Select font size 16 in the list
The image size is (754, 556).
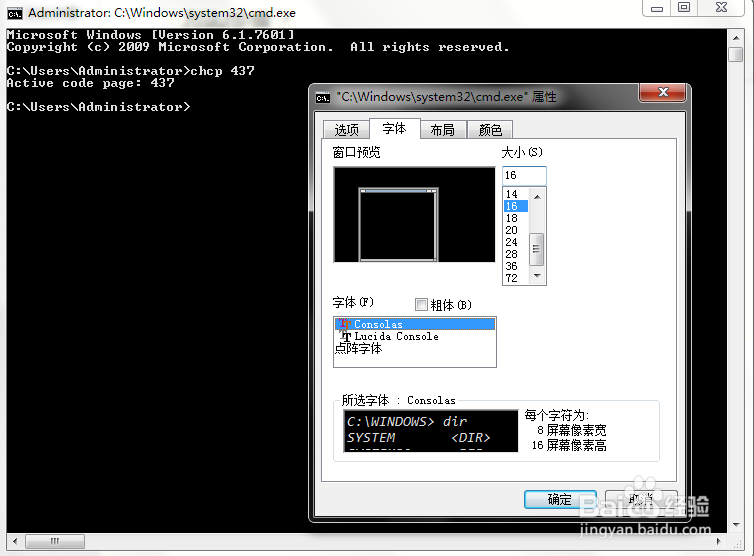(515, 206)
